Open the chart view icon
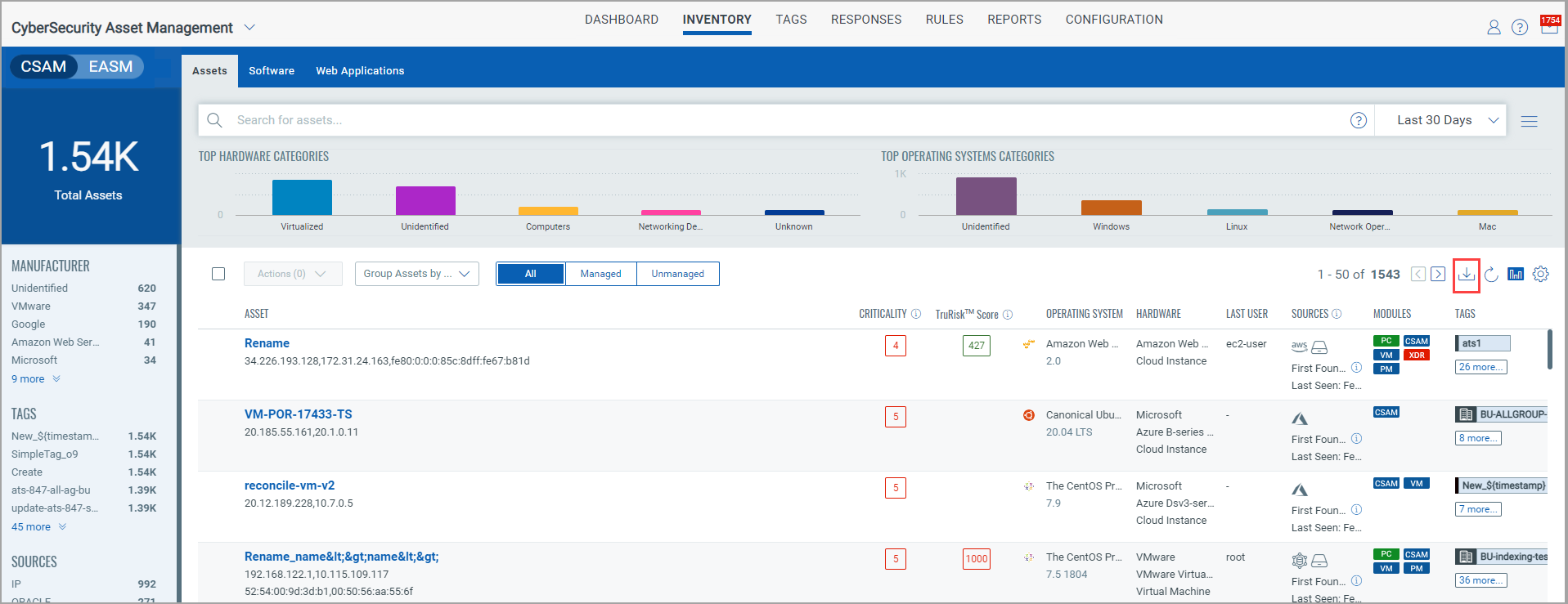Screen dimensions: 1568x604 tap(1516, 275)
